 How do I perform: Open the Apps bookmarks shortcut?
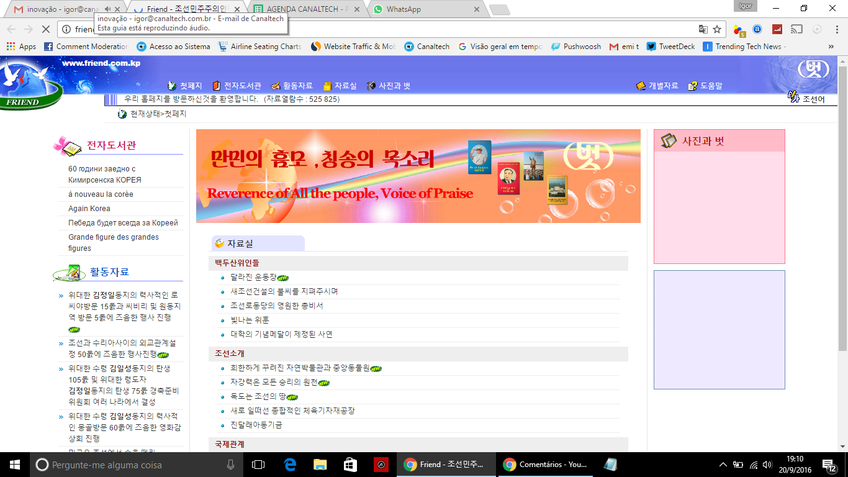[x=21, y=47]
